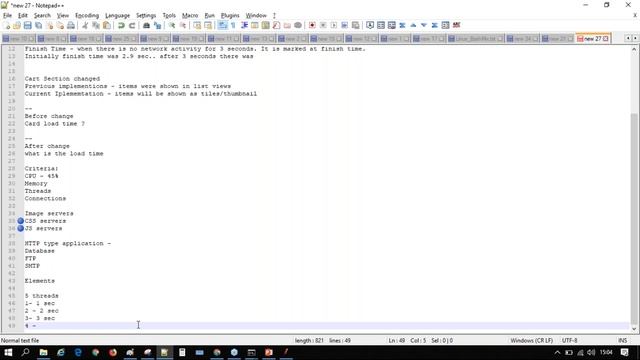Toggle Show All Characters pilcrow icon
Screen dimensions: 640x360
coord(233,25)
